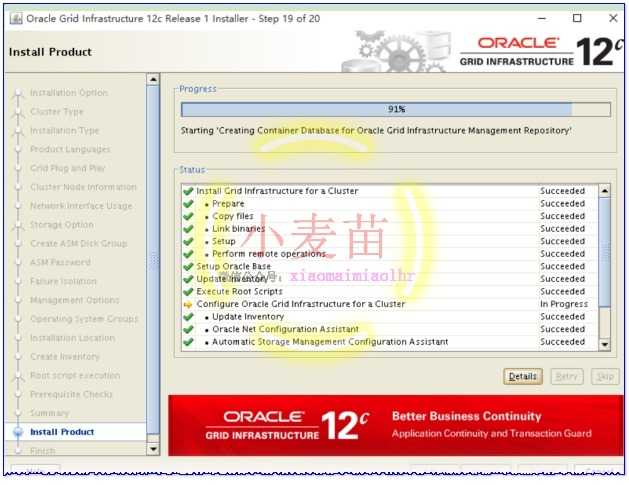Click 'Starting Creating Container Database' progress message
629x485 pixels.
376,131
